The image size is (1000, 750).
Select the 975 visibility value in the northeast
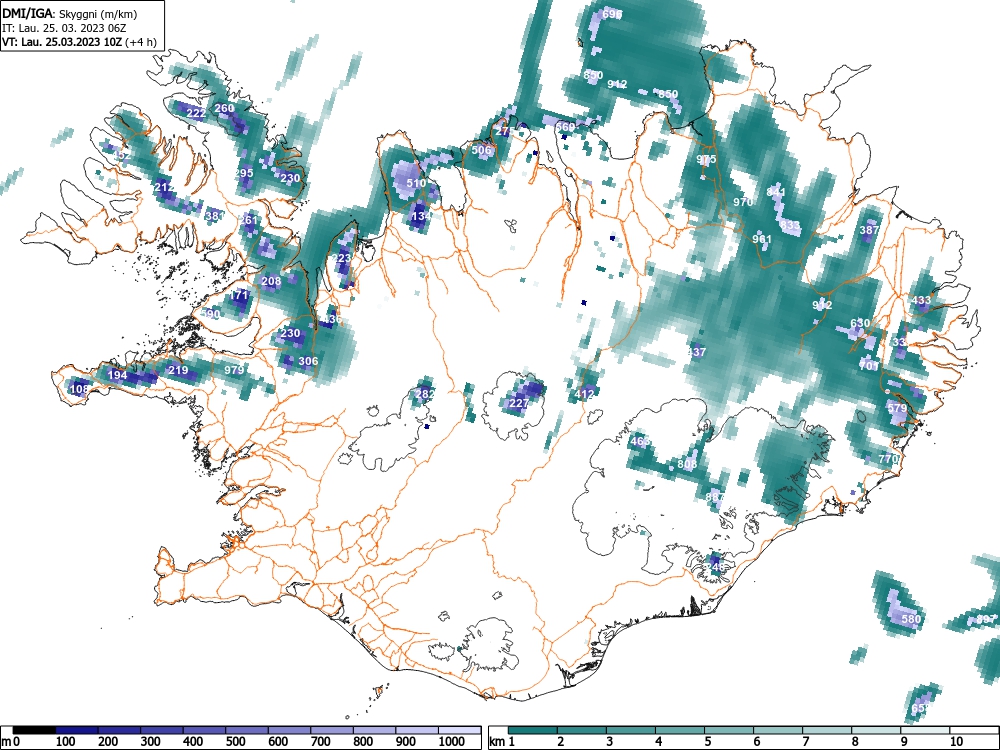point(706,159)
